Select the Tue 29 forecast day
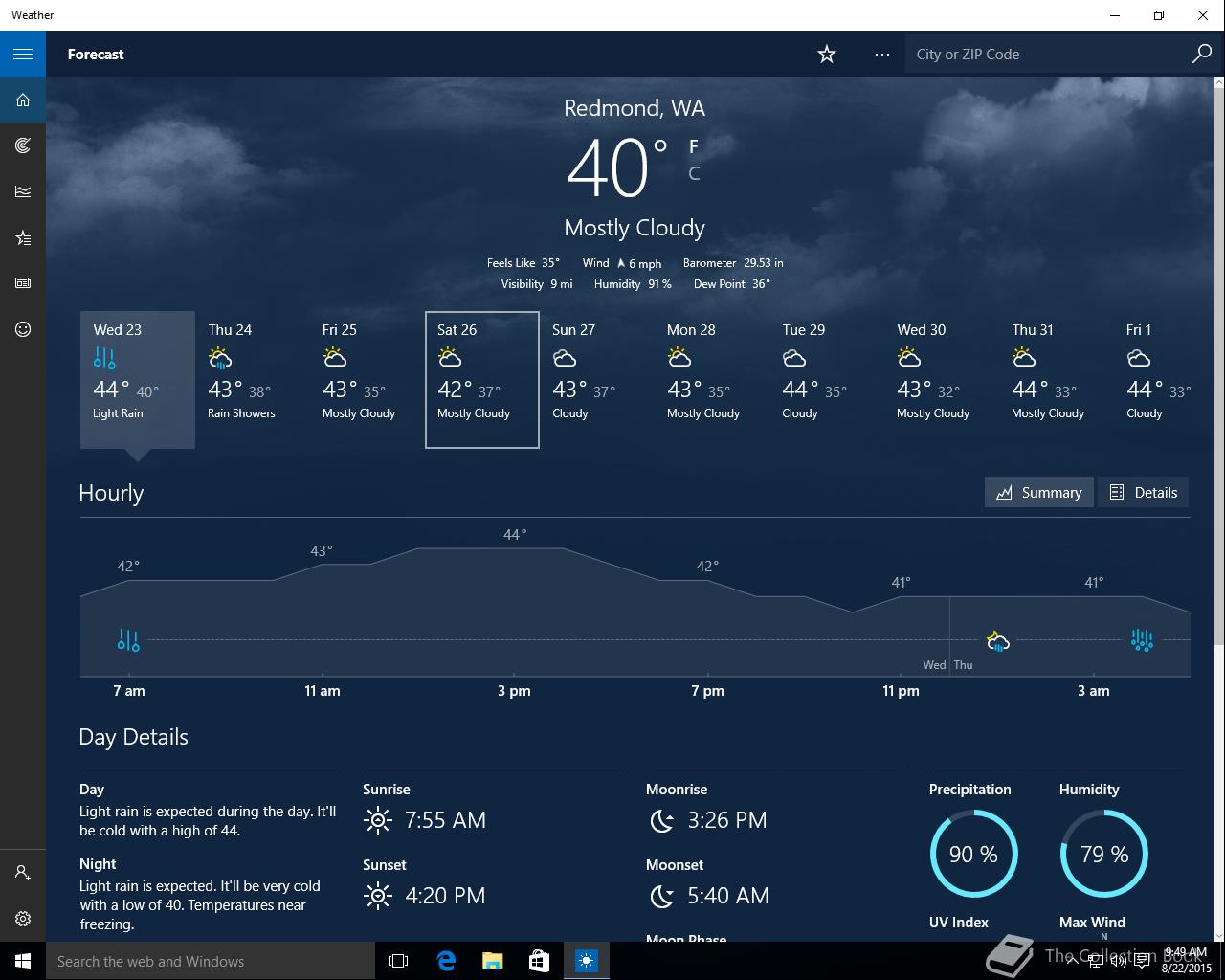Viewport: 1225px width, 980px height. (827, 379)
